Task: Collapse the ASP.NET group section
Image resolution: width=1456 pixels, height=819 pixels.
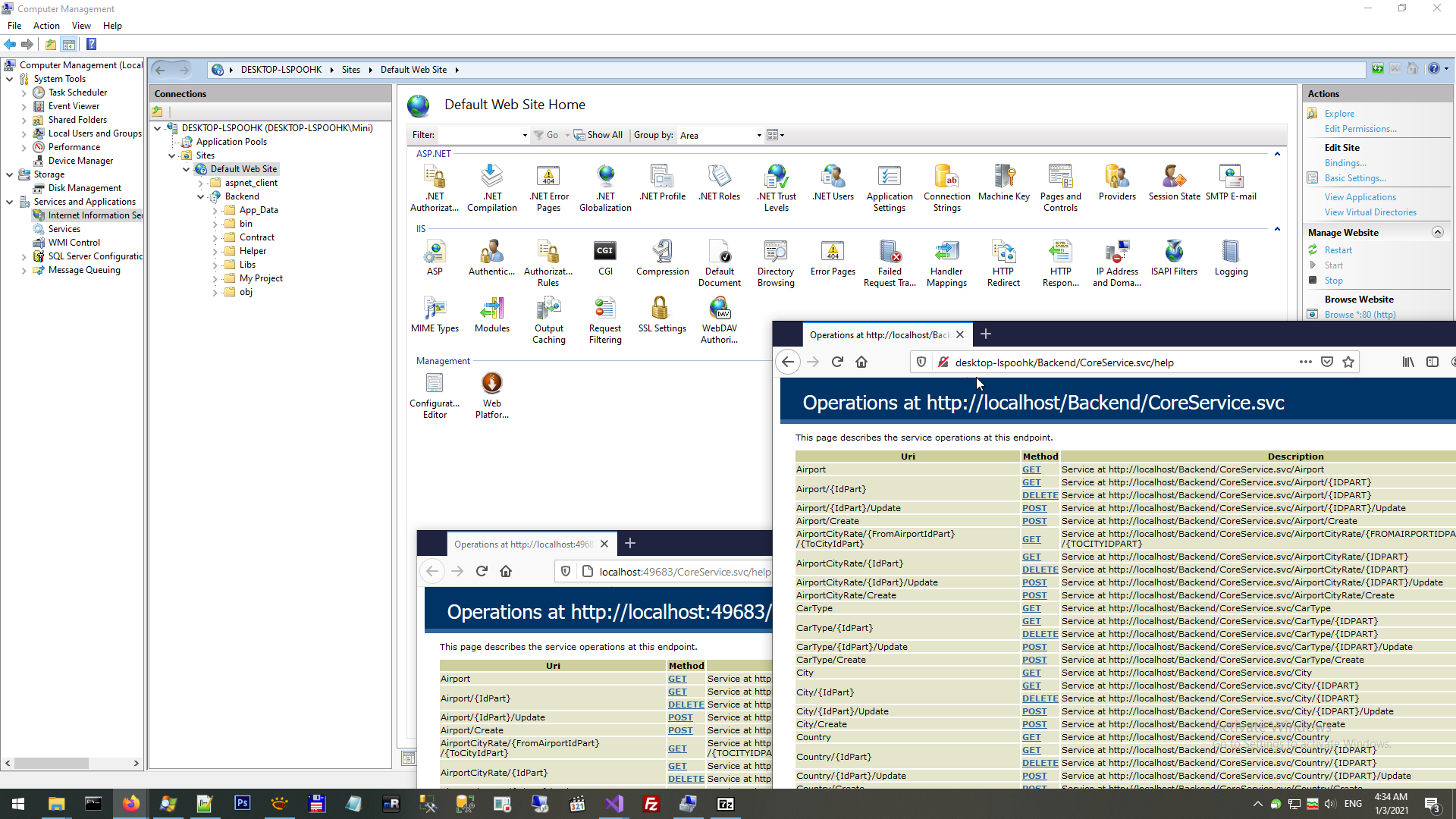Action: point(1277,154)
